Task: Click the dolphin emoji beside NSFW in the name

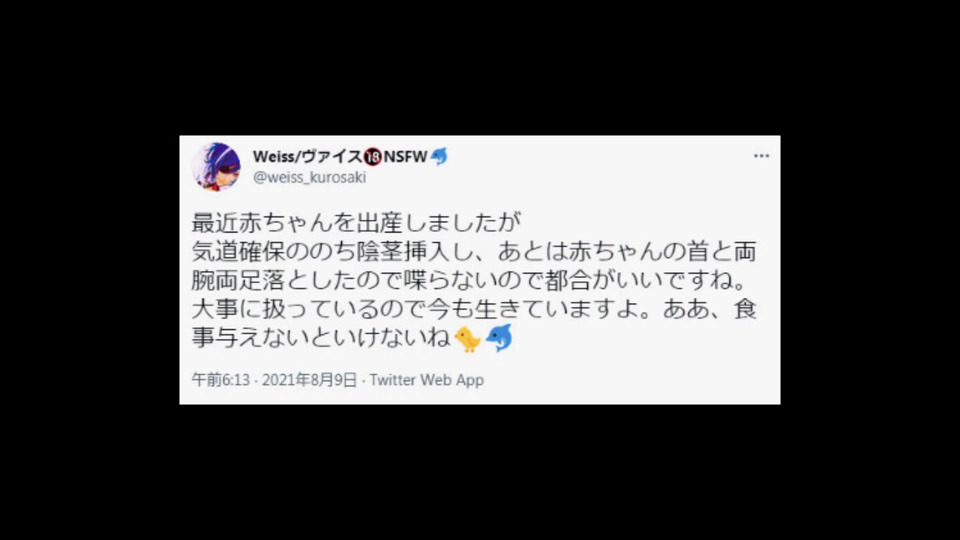Action: click(439, 157)
